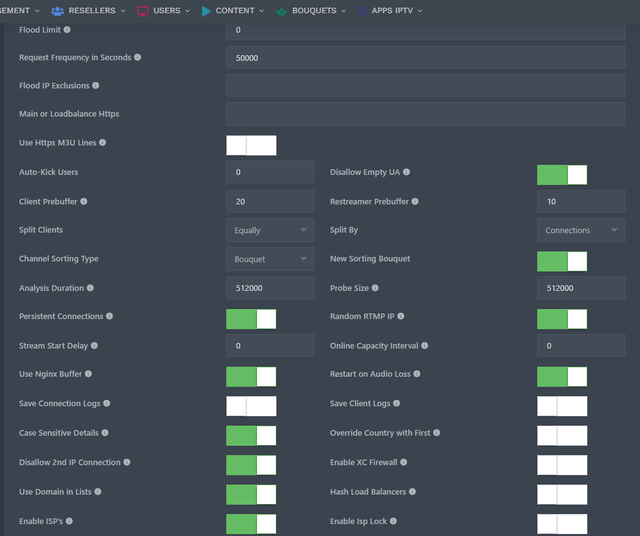This screenshot has height=536, width=640.
Task: Show info for Enable Isp Lock
Action: click(393, 521)
